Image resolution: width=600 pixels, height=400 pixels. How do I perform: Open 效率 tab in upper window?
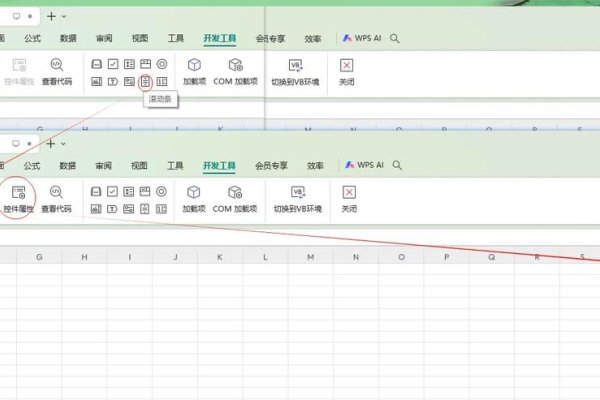(313, 38)
